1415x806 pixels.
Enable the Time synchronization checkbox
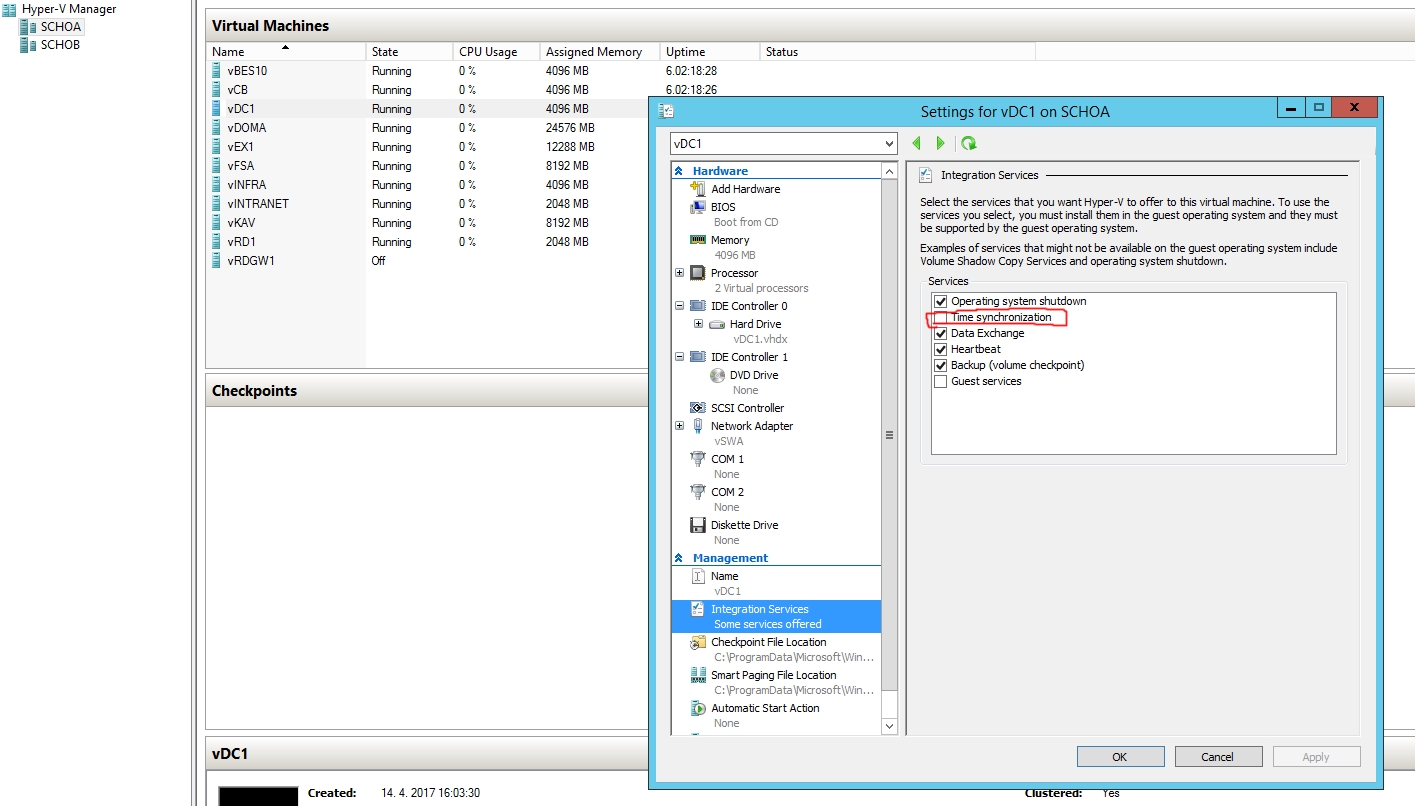tap(940, 317)
